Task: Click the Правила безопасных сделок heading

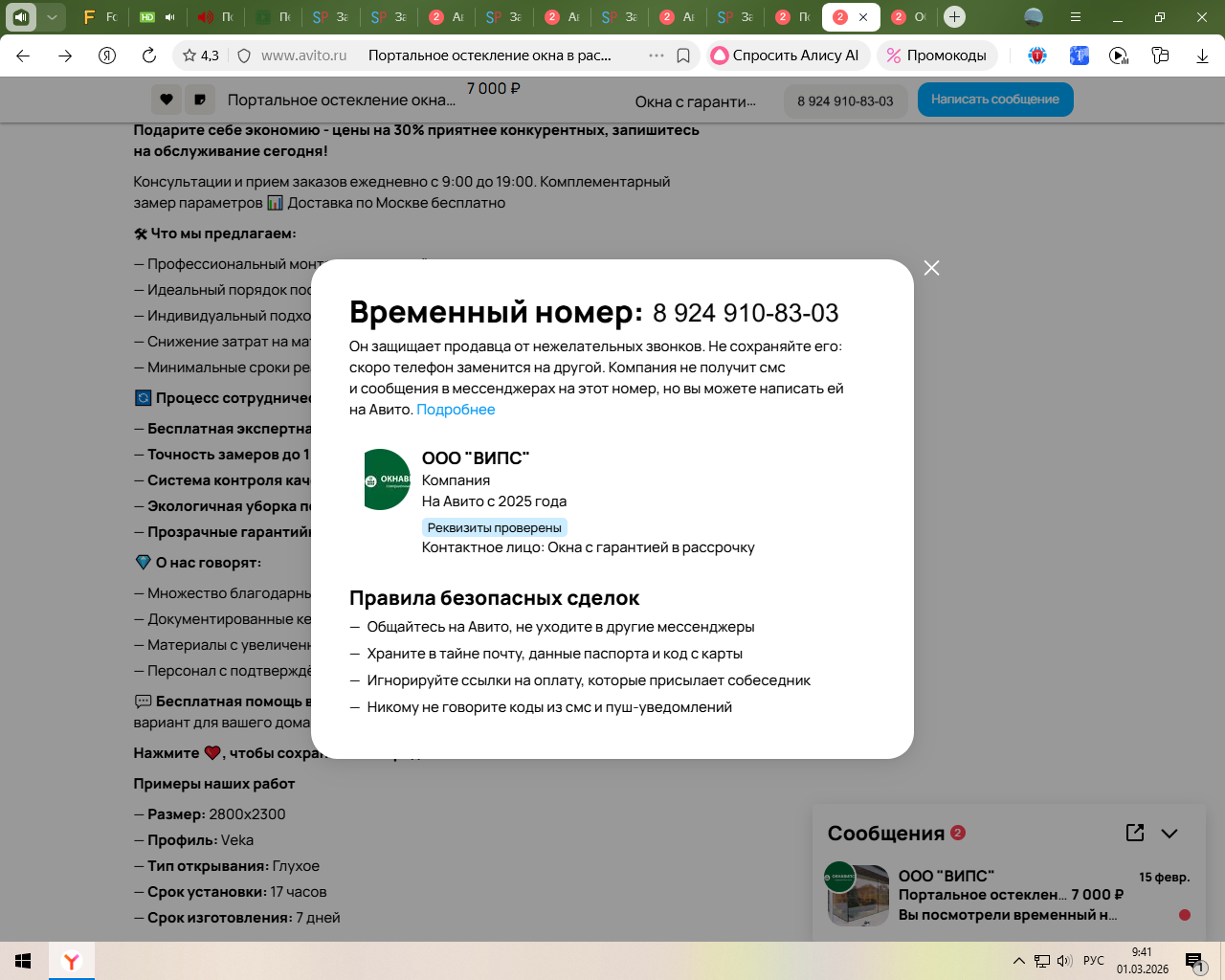Action: 494,598
